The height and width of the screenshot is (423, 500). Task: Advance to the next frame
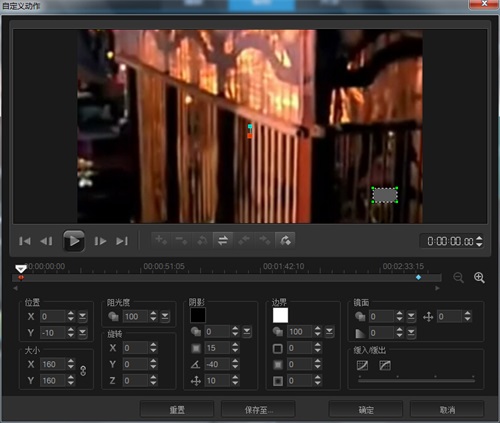click(100, 241)
